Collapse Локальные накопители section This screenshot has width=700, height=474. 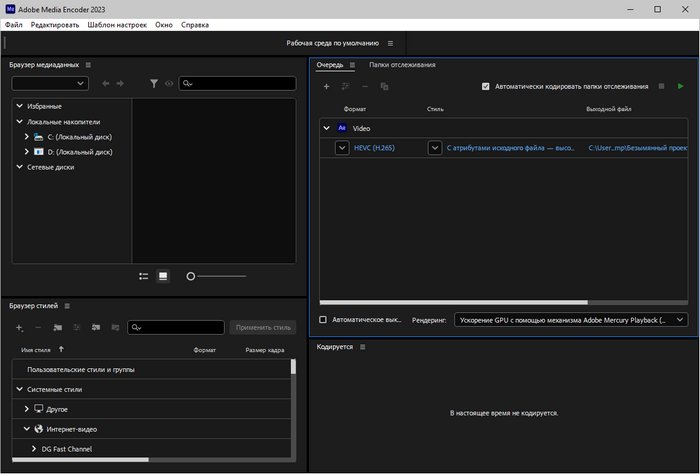click(19, 121)
